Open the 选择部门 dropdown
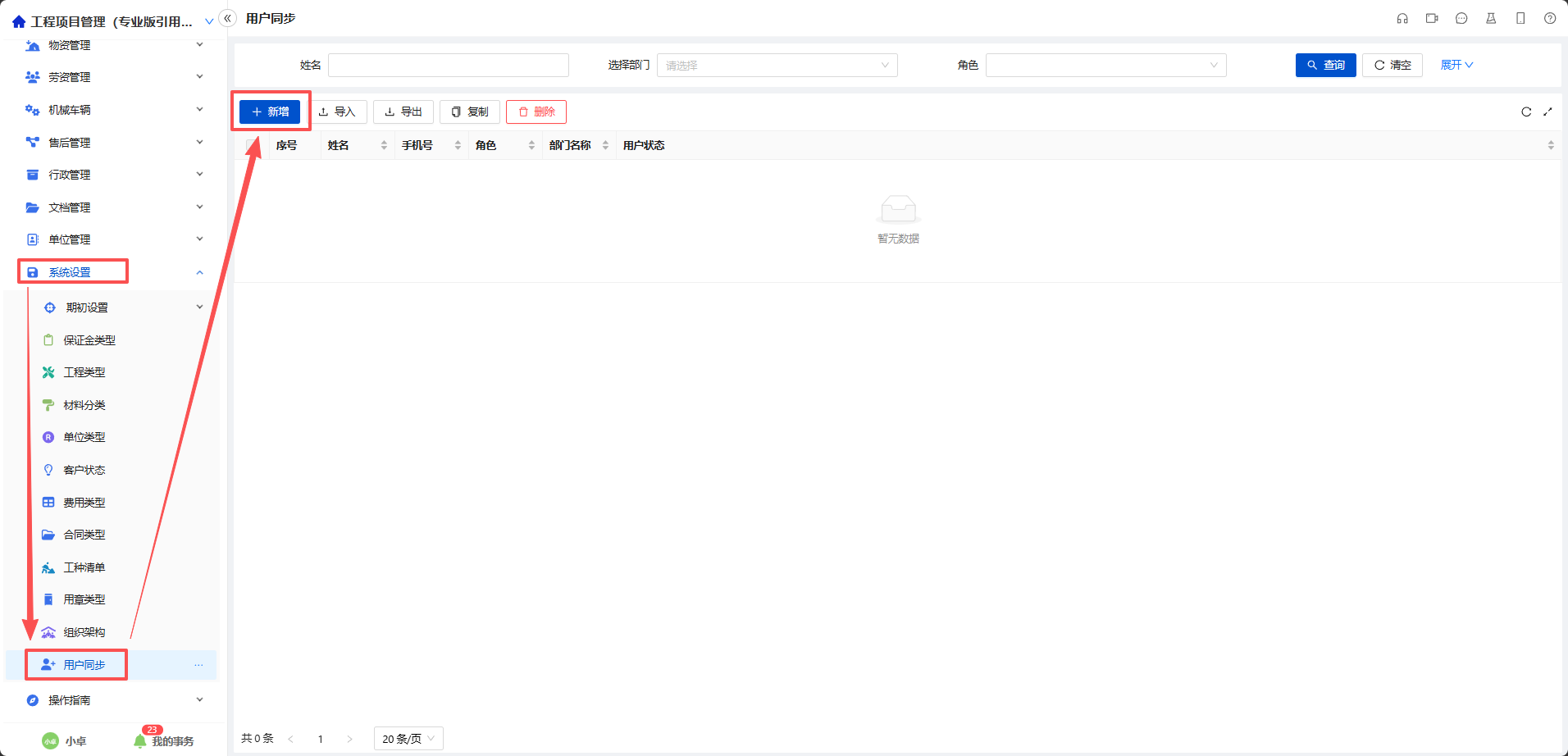The width and height of the screenshot is (1568, 756). pos(777,65)
